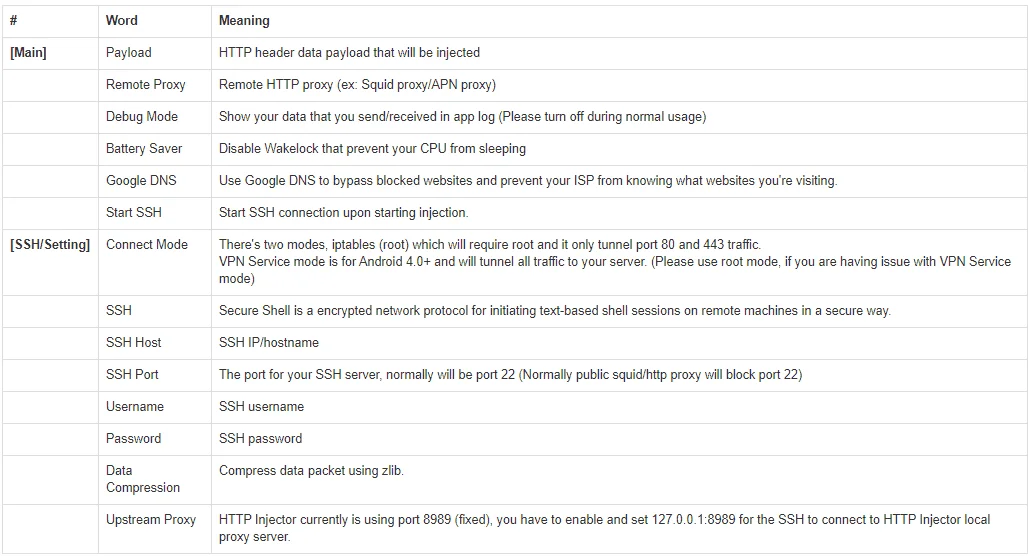Image resolution: width=1031 pixels, height=558 pixels.
Task: Click the Word column header
Action: (122, 20)
